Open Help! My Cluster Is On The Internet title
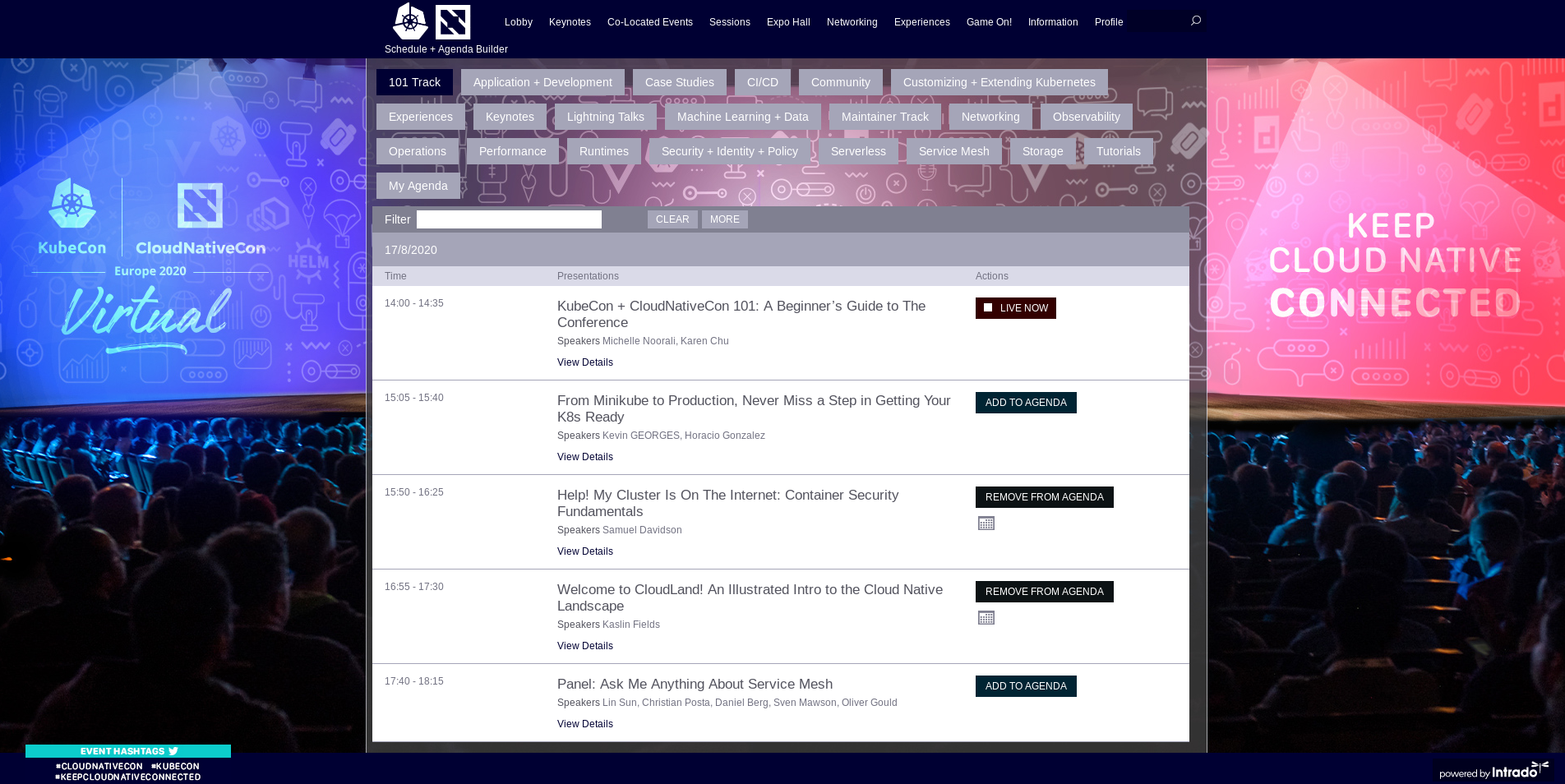The width and height of the screenshot is (1565, 784). [727, 503]
